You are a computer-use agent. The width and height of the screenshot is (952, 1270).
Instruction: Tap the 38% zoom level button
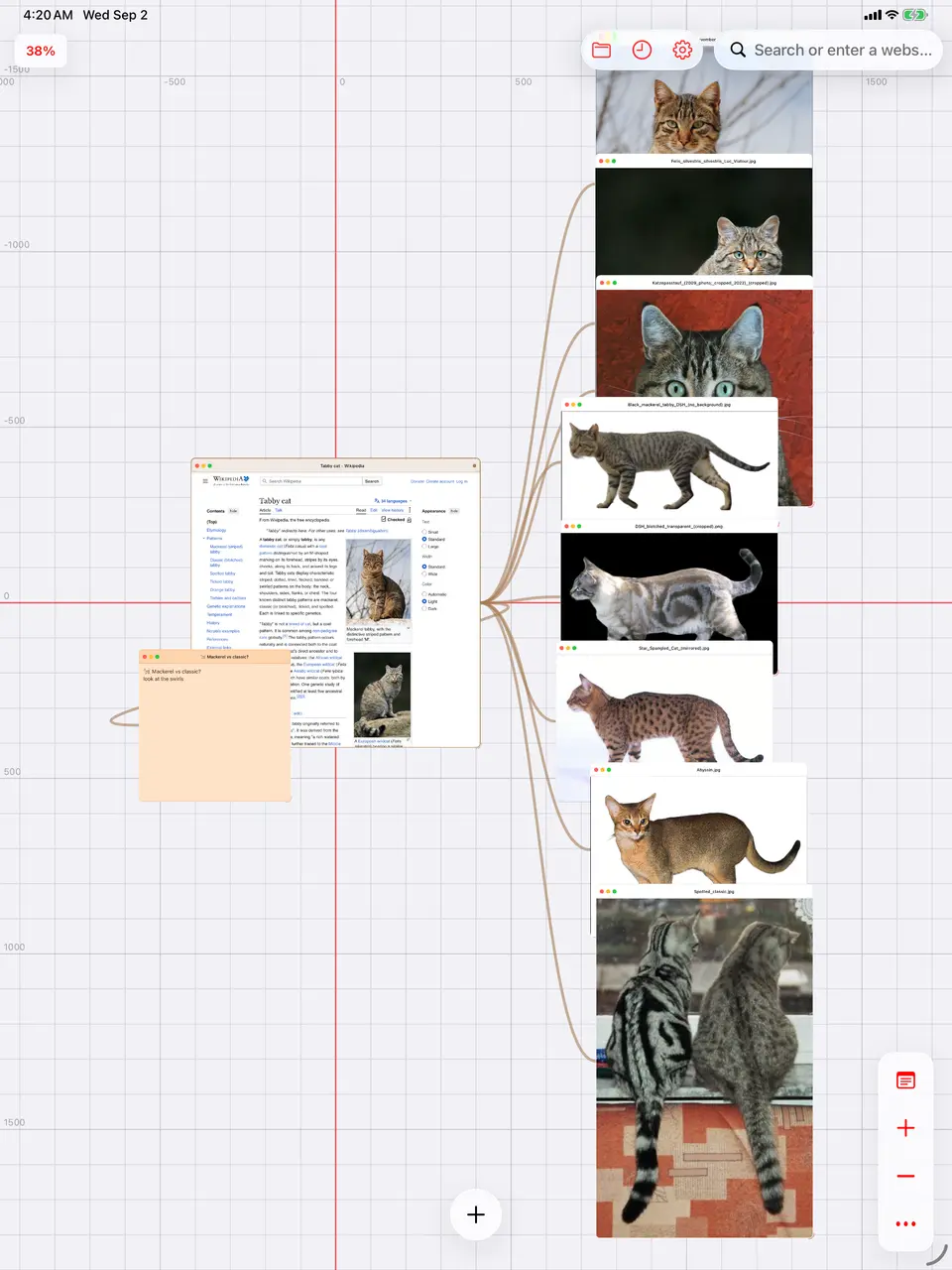[x=41, y=51]
